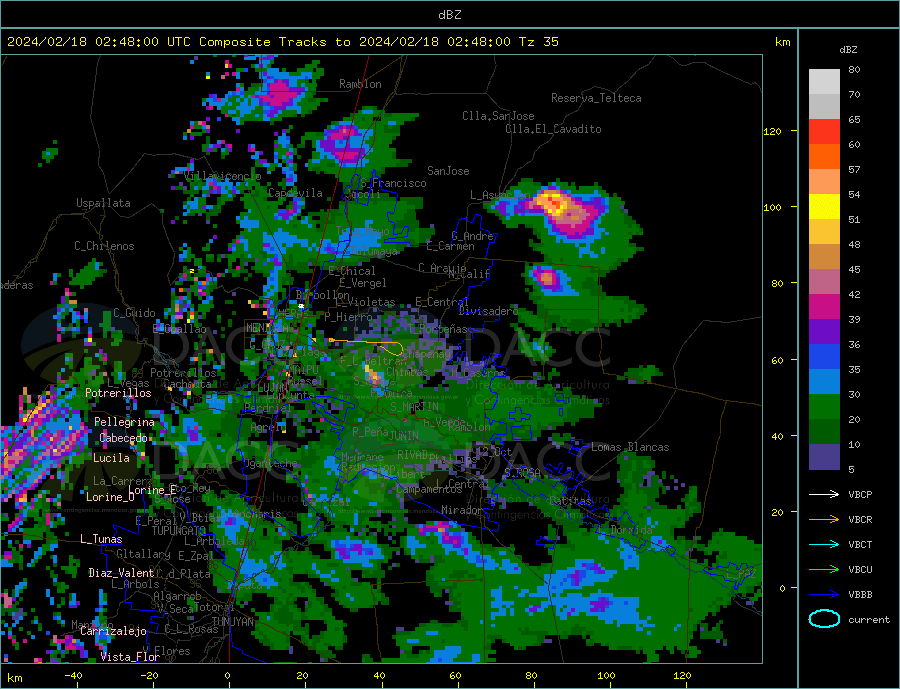Click the white VBCP arrow legend icon
900x689 pixels.
click(824, 494)
